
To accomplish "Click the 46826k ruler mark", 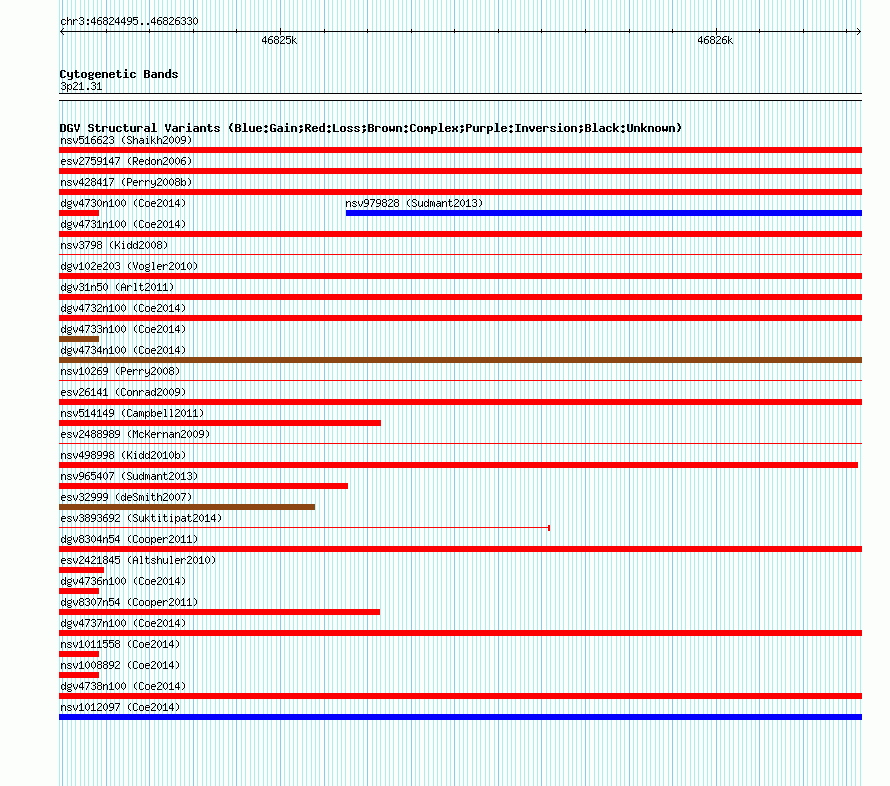I will (715, 40).
